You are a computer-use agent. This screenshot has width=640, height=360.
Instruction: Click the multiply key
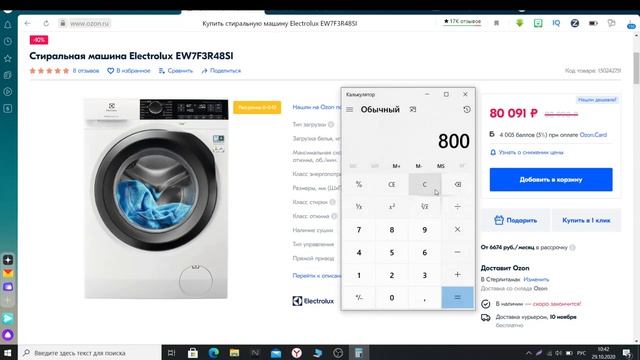pos(457,229)
